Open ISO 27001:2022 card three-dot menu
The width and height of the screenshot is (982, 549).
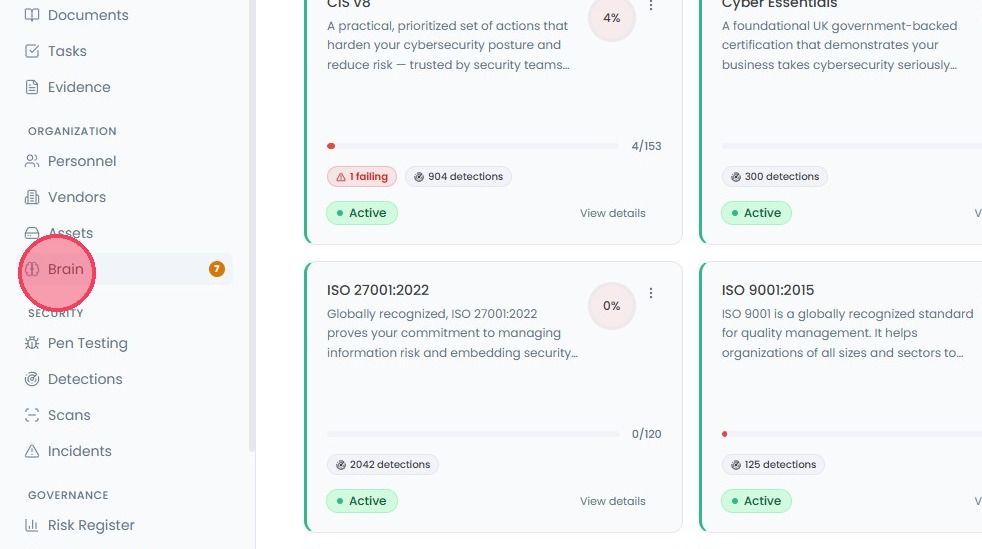[x=651, y=293]
